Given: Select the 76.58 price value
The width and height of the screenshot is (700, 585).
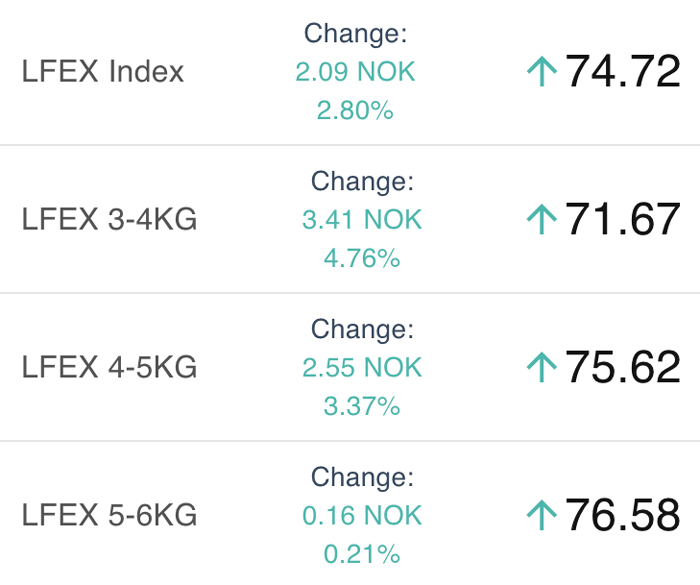Looking at the screenshot, I should pyautogui.click(x=623, y=514).
